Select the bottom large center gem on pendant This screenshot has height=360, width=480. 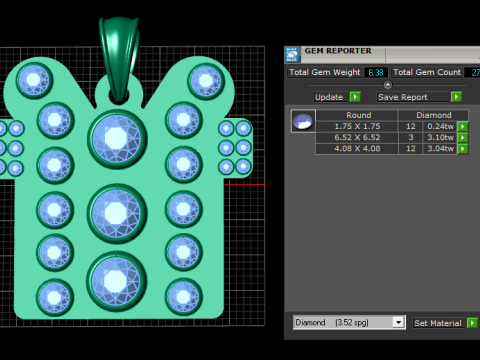coord(116,281)
